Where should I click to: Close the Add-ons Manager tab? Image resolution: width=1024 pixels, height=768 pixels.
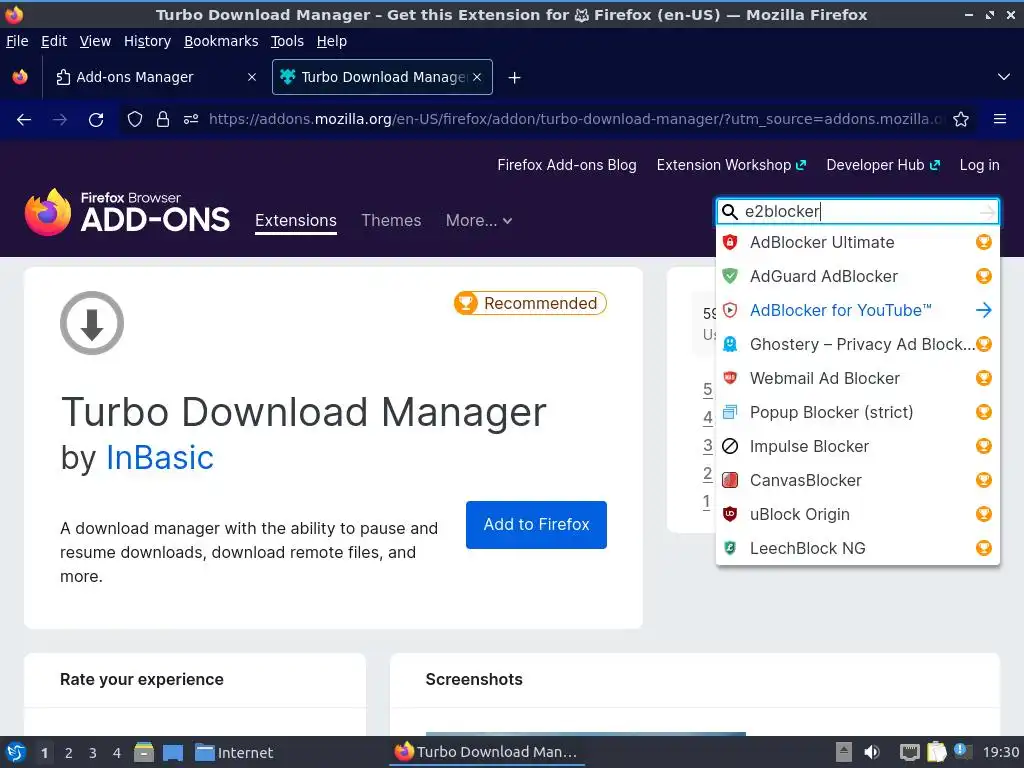point(252,77)
